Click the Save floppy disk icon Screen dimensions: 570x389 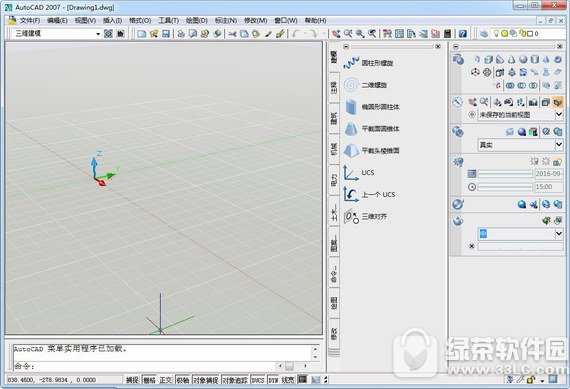point(166,34)
